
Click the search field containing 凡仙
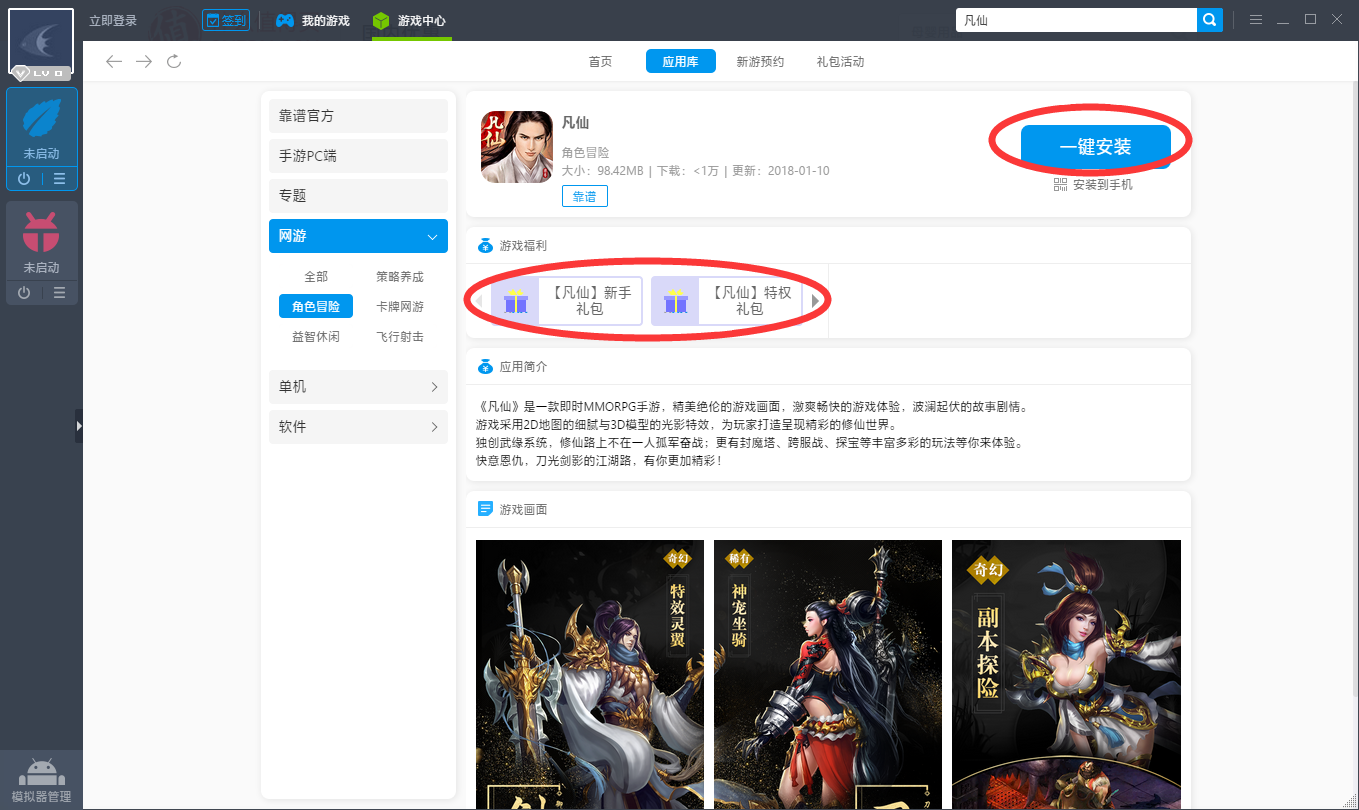point(1076,20)
